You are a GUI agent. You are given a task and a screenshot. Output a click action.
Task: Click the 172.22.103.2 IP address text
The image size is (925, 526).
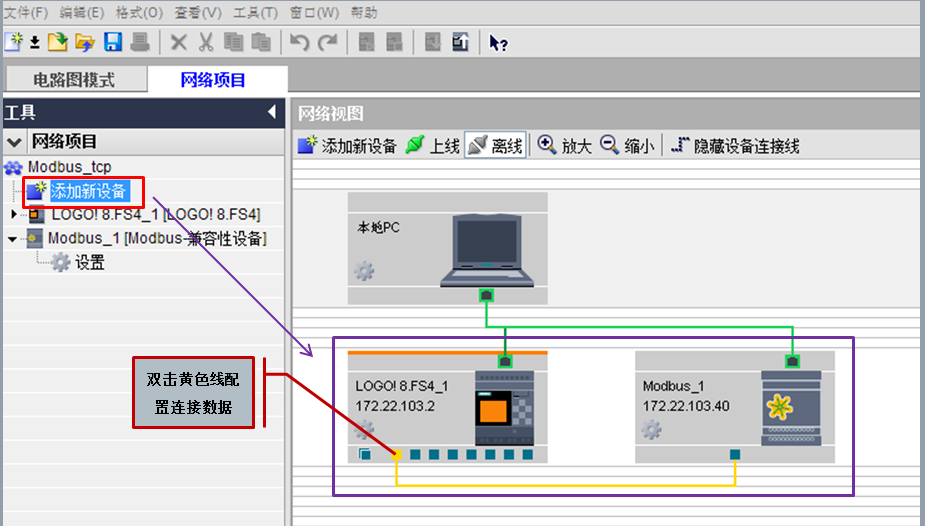pyautogui.click(x=395, y=406)
